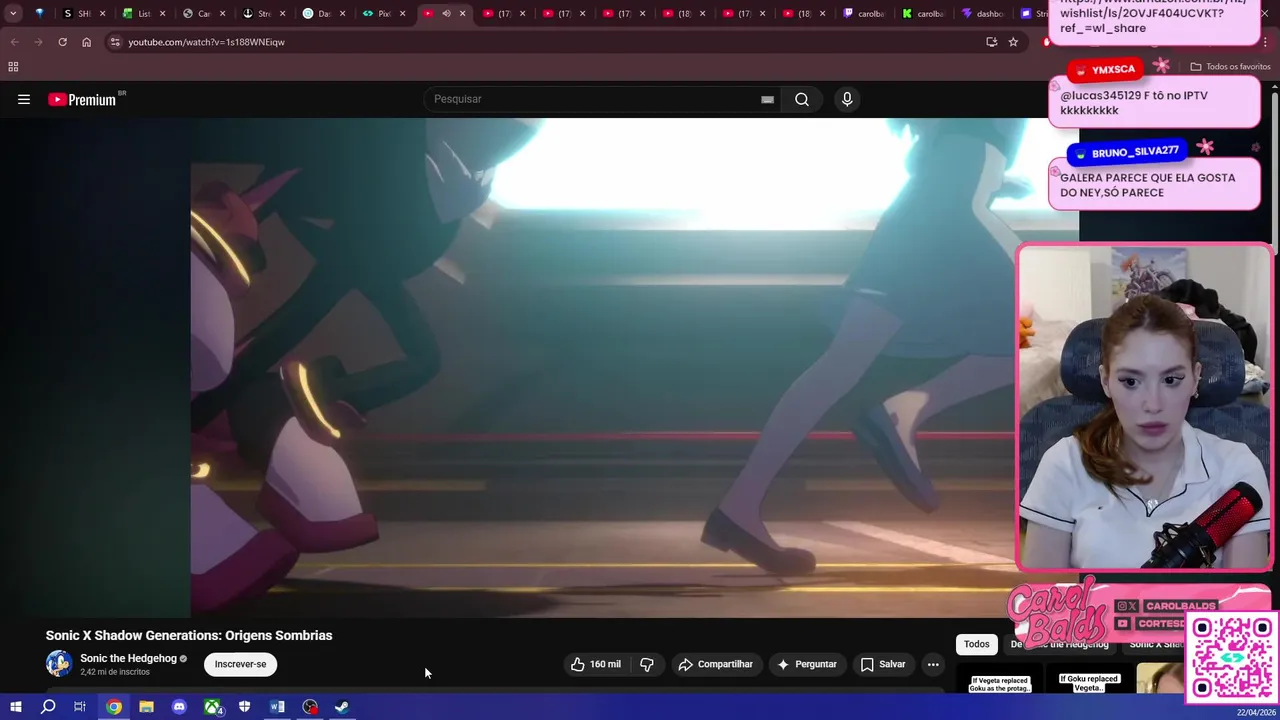This screenshot has width=1280, height=720.
Task: Go forward with the browser forward arrow
Action: click(x=38, y=42)
